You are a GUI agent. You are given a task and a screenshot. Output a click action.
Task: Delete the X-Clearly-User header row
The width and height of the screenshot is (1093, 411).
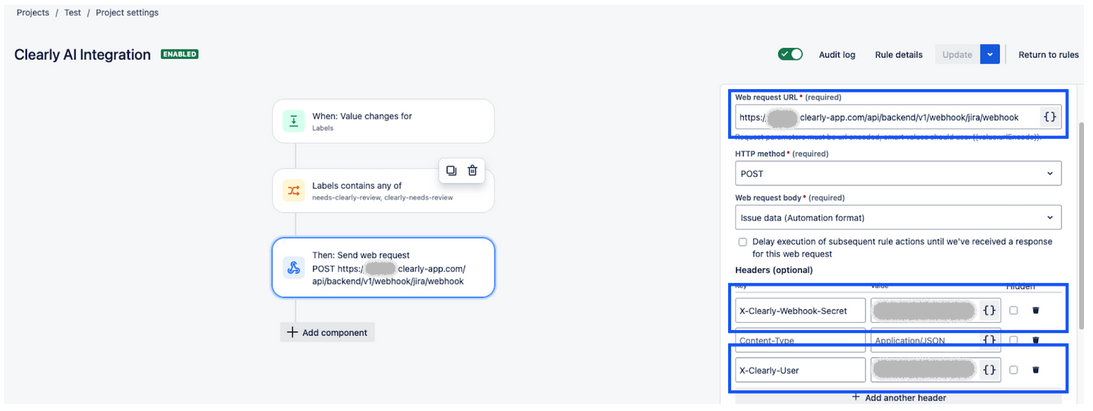pos(1035,370)
